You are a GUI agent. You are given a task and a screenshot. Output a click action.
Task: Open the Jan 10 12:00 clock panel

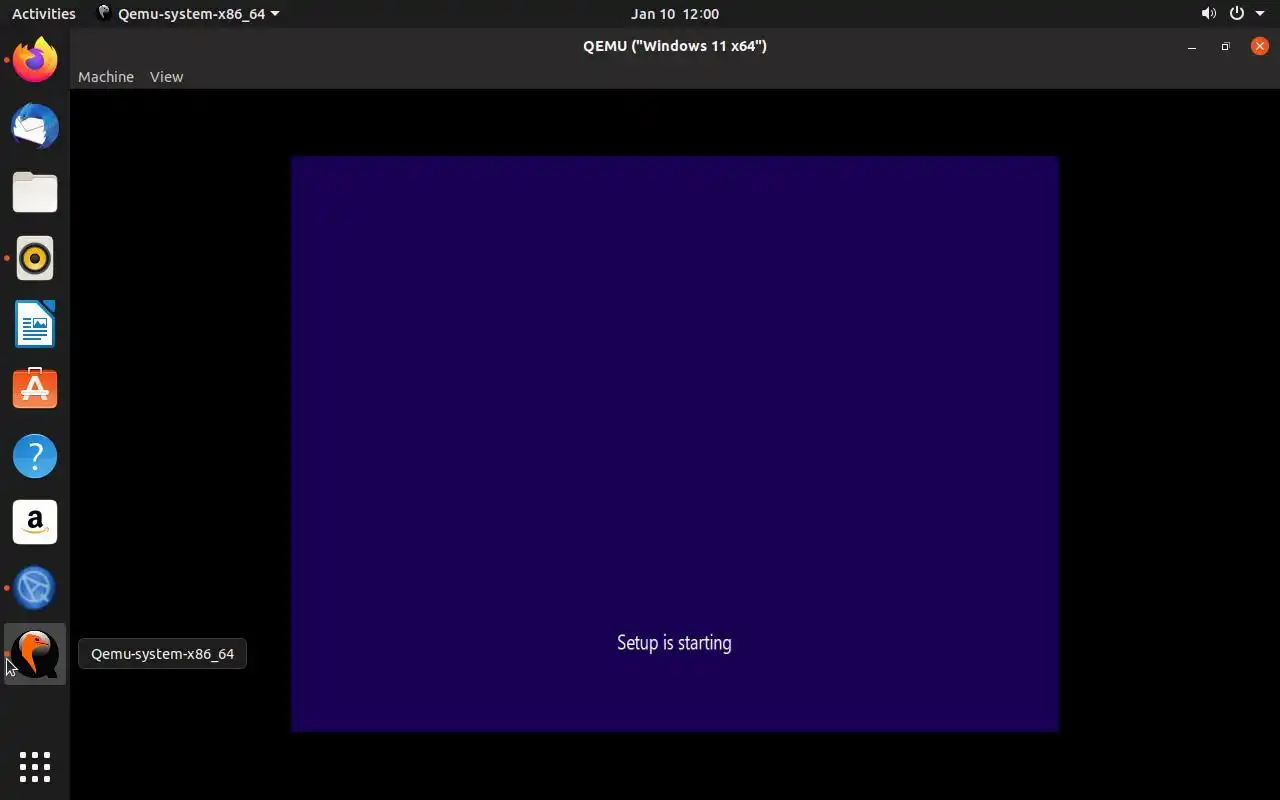pos(675,14)
